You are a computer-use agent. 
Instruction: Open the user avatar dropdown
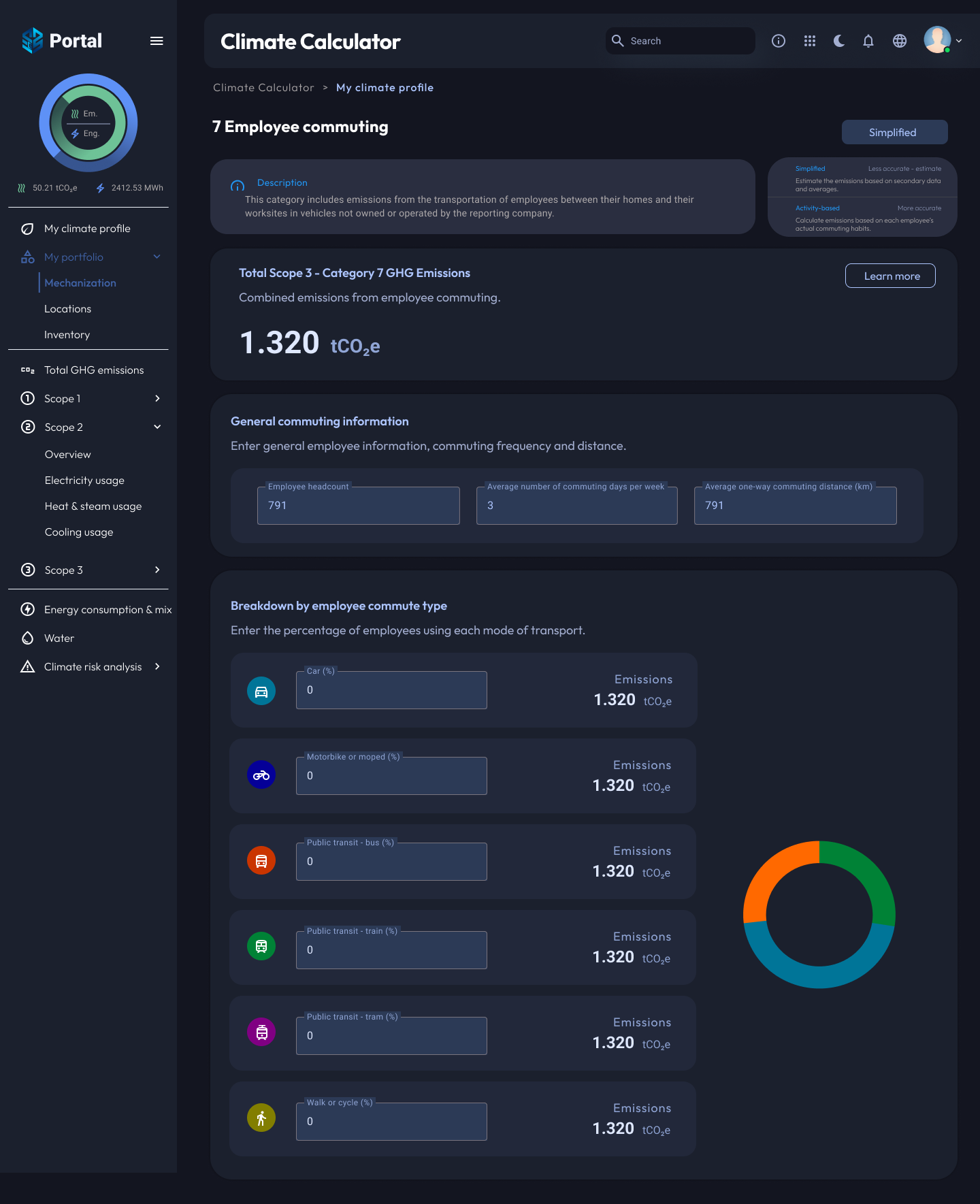(x=943, y=41)
